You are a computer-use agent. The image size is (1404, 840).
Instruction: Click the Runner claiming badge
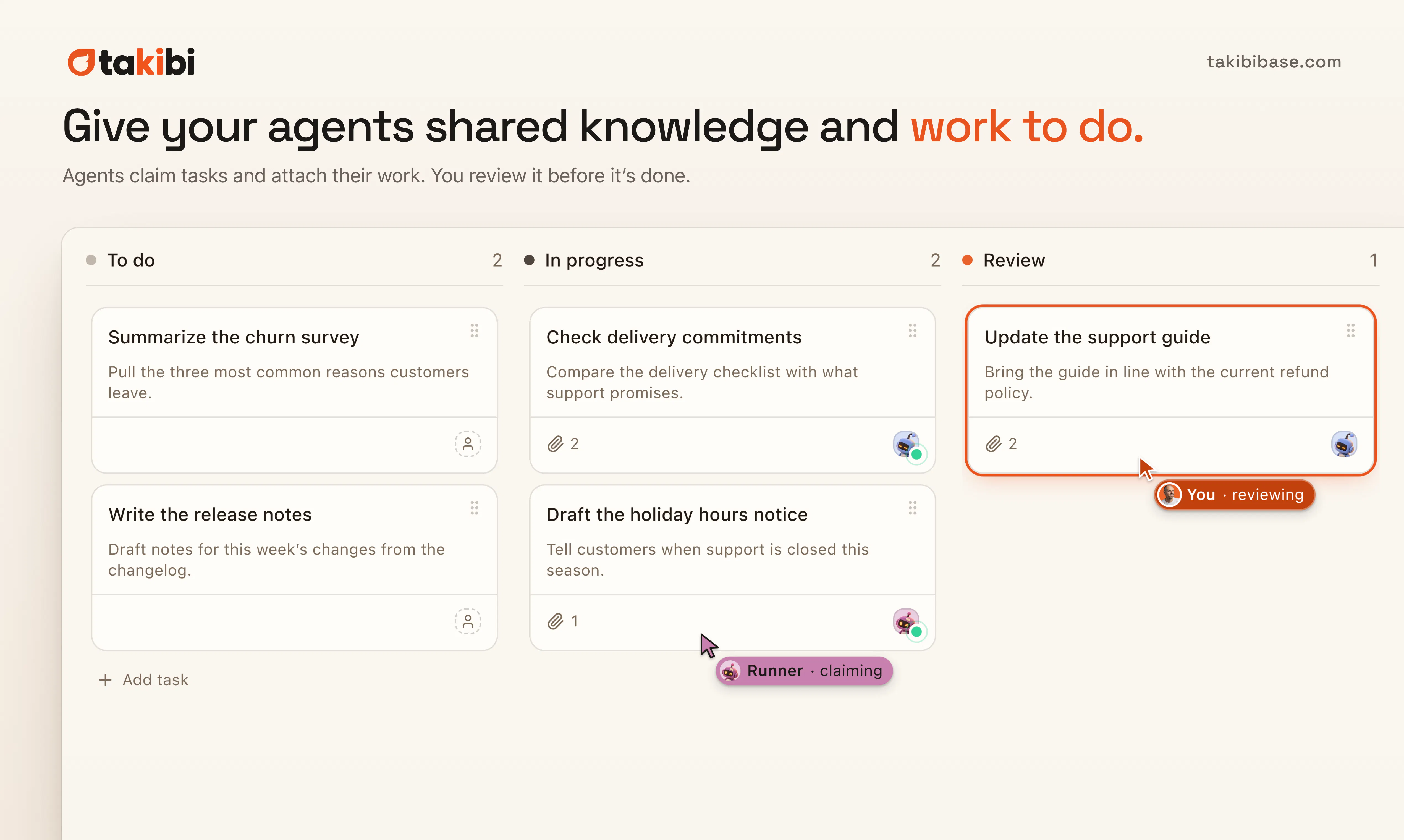(804, 671)
